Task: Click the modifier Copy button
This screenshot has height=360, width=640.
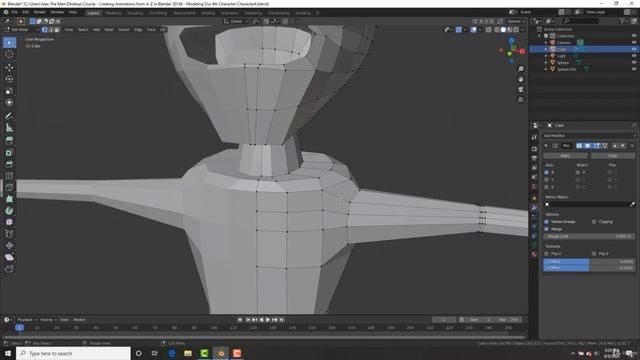Action: (613, 156)
